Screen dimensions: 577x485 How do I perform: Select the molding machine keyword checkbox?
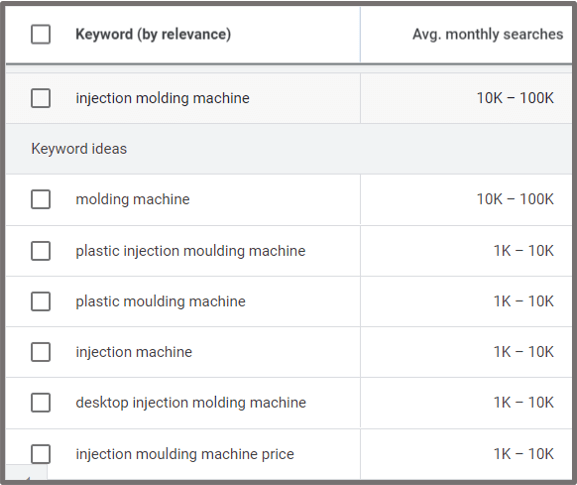tap(41, 199)
